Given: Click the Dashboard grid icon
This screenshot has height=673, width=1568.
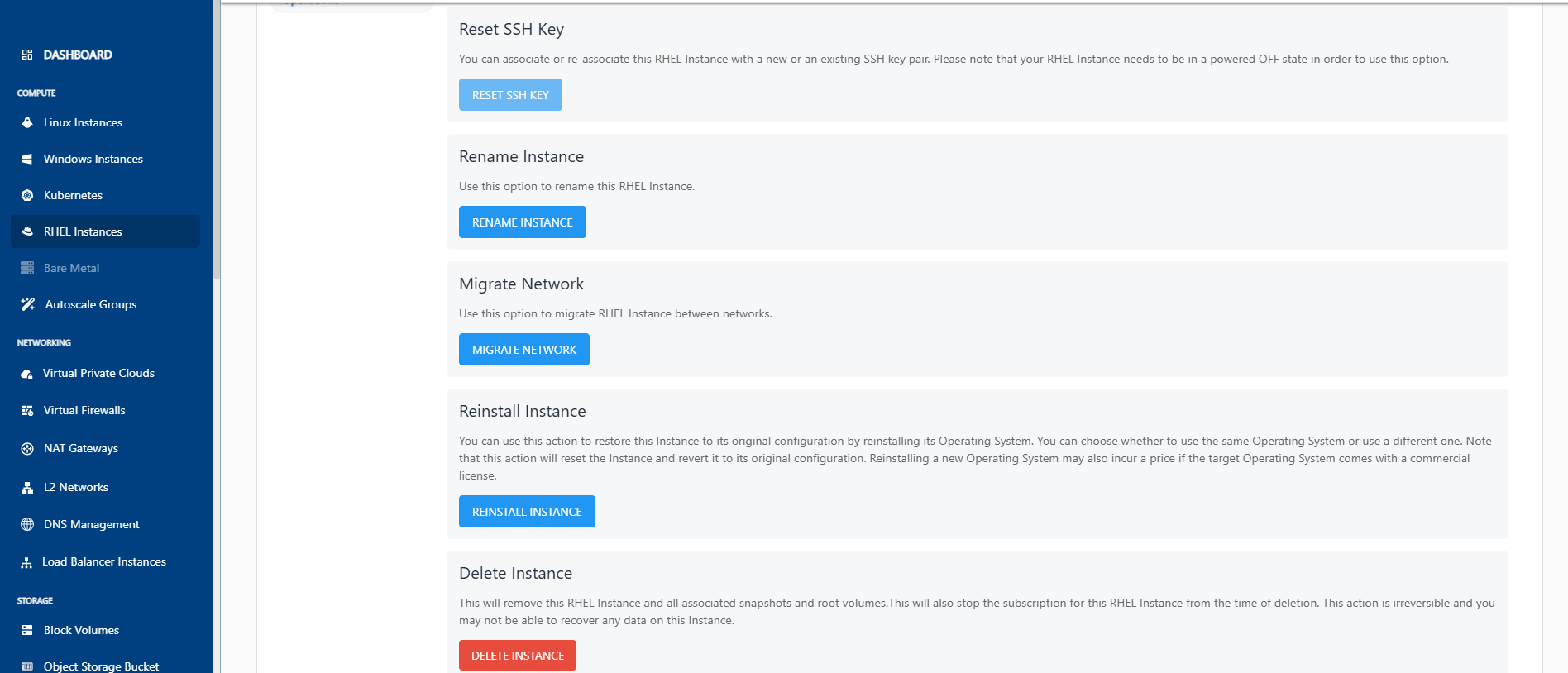Looking at the screenshot, I should coord(27,55).
